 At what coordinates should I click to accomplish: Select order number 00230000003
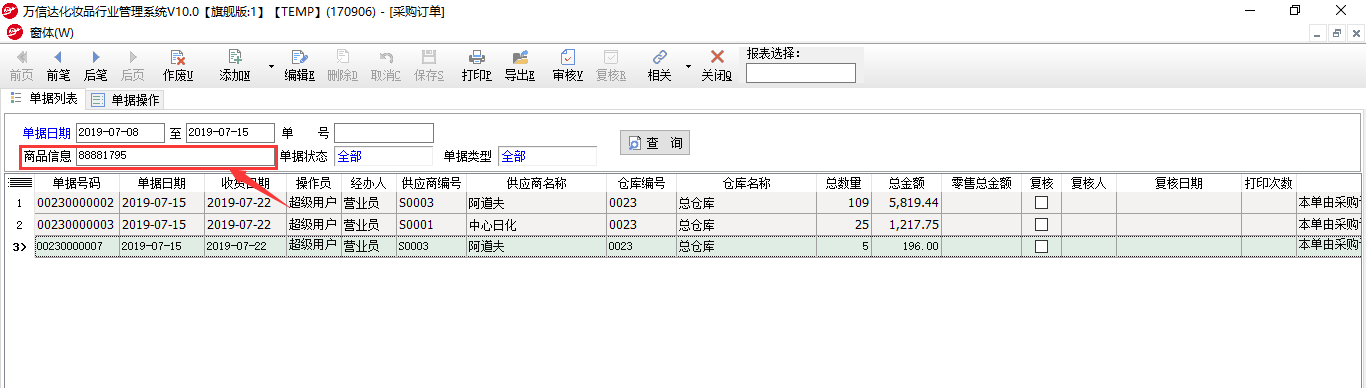tap(77, 225)
